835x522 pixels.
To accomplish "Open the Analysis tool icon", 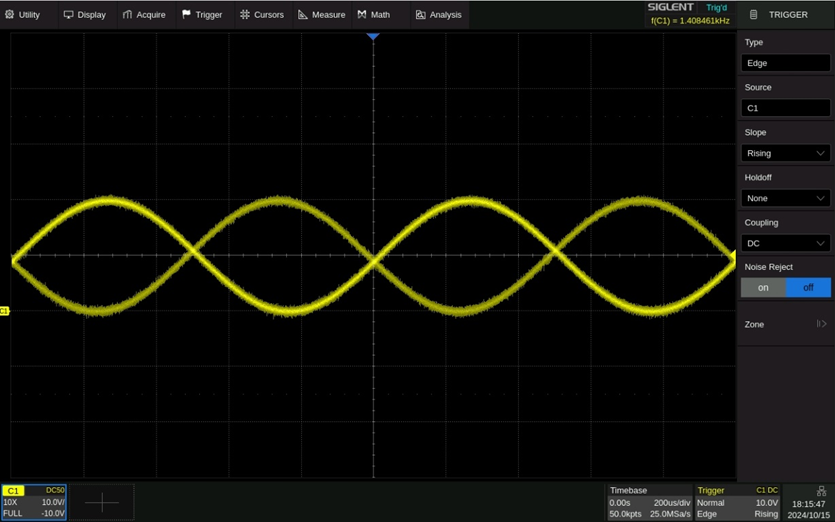I will pyautogui.click(x=421, y=15).
